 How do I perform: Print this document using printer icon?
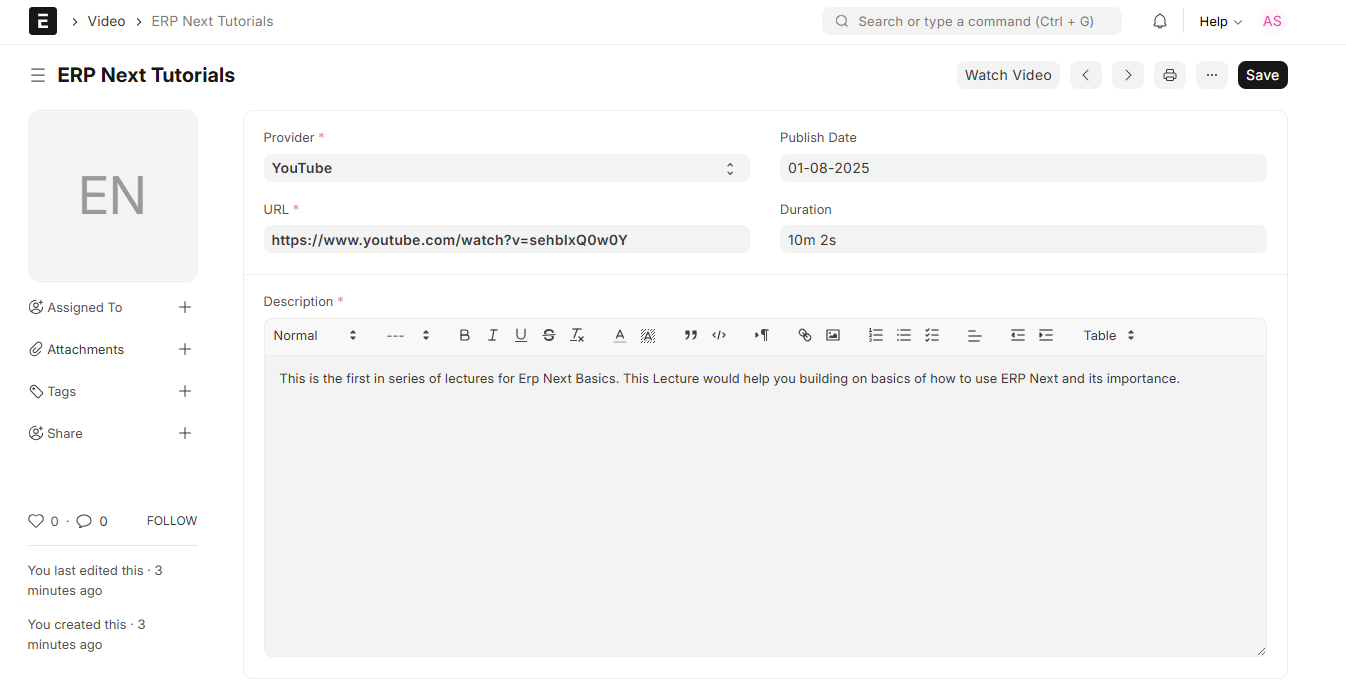point(1170,75)
